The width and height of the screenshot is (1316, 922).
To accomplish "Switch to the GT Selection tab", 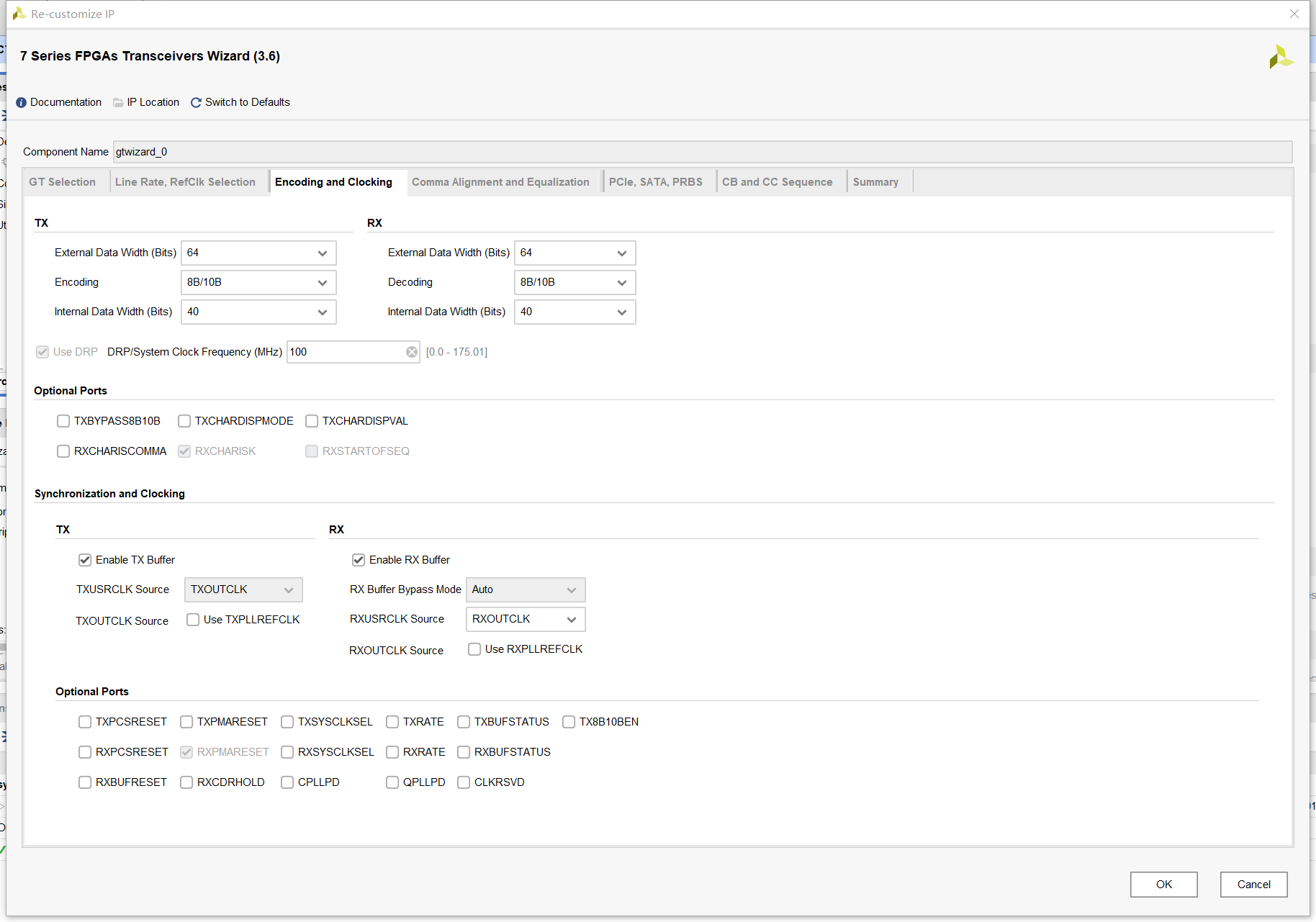I will (63, 182).
